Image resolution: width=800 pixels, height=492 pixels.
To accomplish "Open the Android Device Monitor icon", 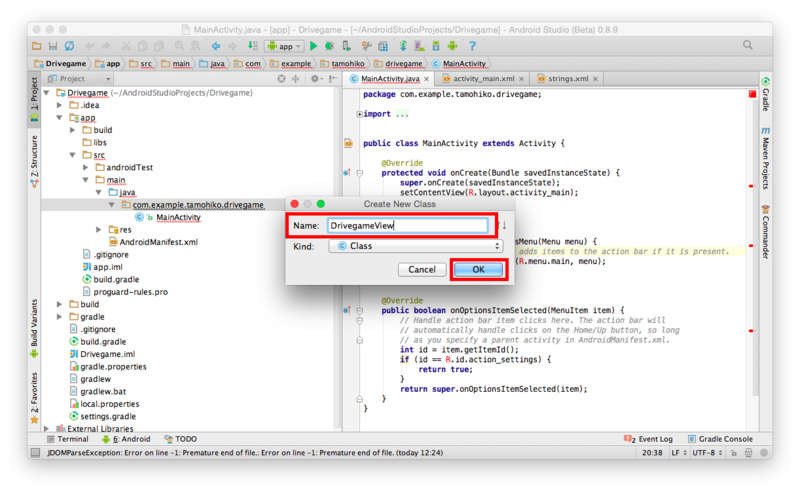I will tap(452, 46).
